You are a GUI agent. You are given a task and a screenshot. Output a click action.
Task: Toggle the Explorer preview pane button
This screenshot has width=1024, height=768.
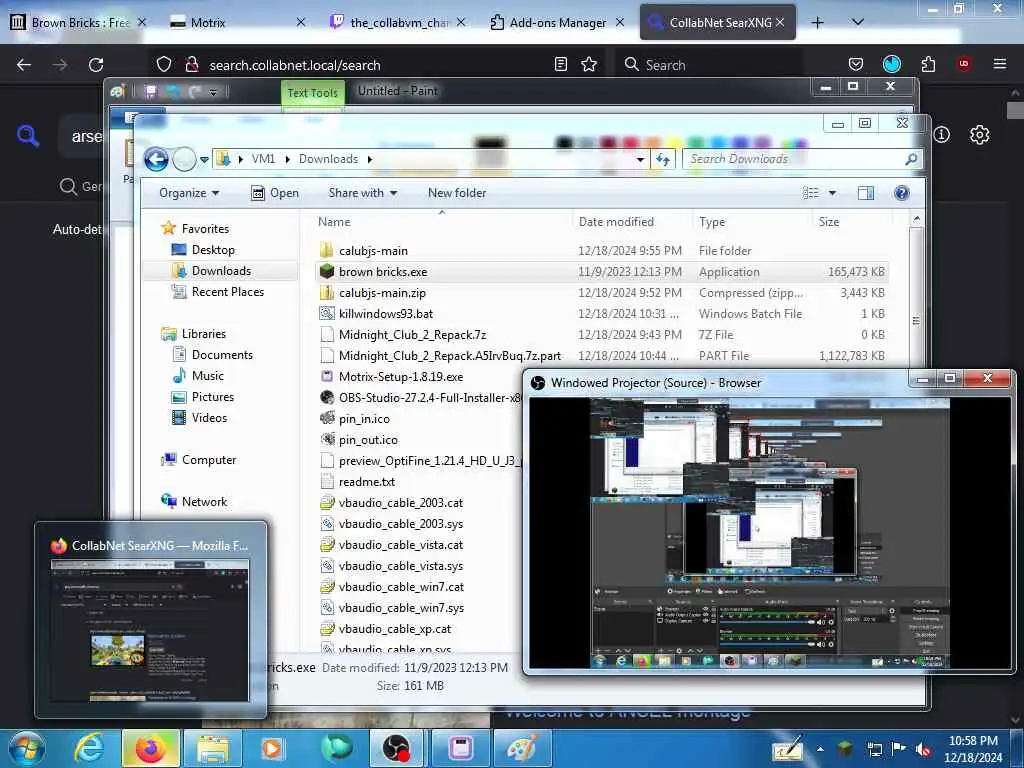click(866, 193)
